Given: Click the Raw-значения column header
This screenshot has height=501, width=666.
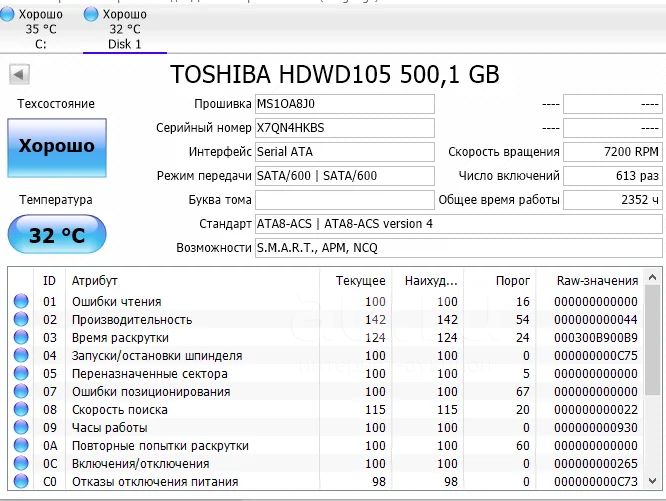Looking at the screenshot, I should [x=590, y=281].
